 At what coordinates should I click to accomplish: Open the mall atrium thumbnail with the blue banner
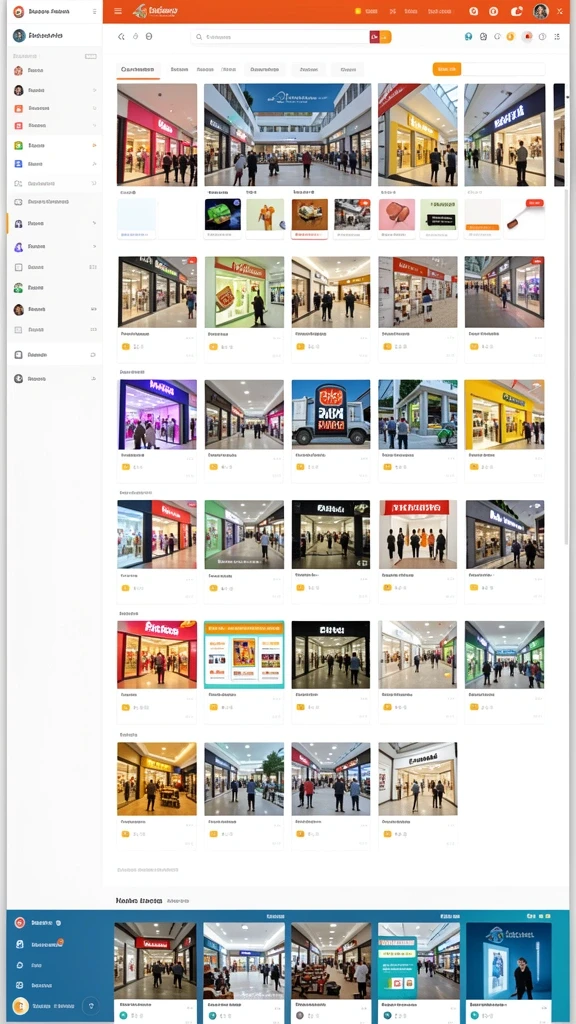pyautogui.click(x=287, y=135)
